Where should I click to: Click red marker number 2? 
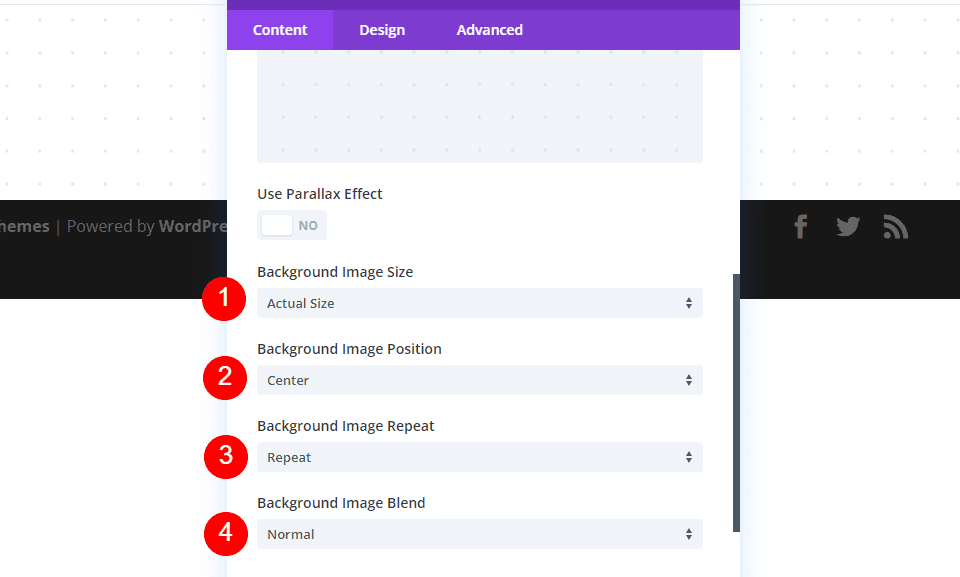(225, 378)
